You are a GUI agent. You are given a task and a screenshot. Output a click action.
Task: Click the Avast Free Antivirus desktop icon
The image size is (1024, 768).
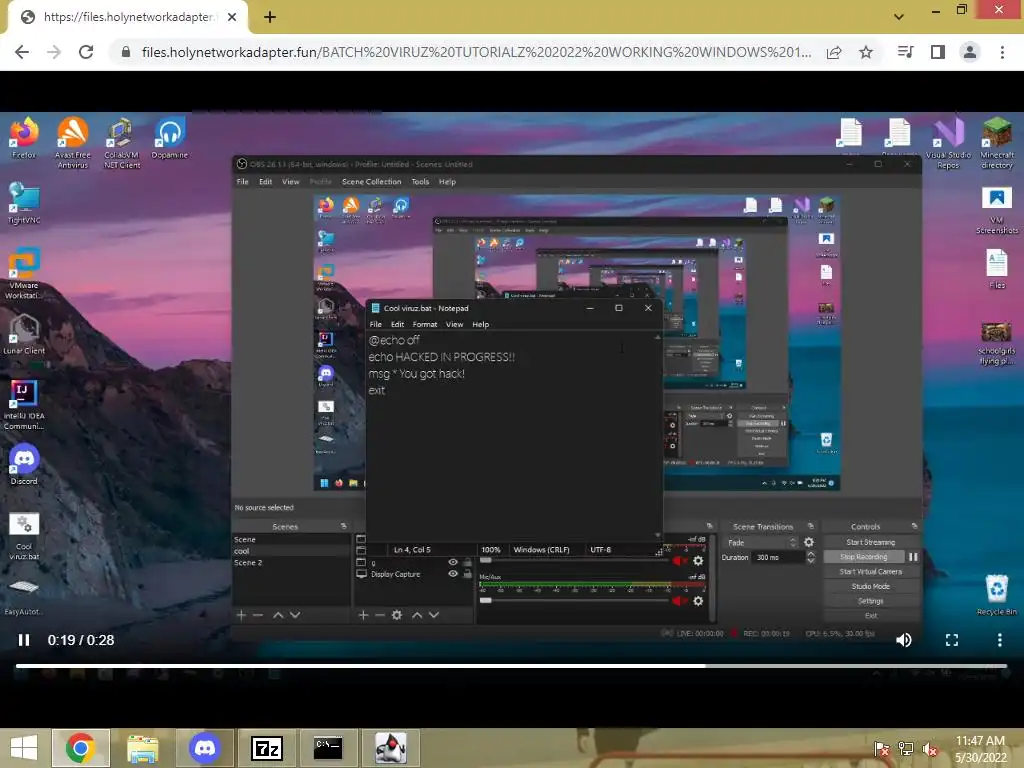coord(72,143)
